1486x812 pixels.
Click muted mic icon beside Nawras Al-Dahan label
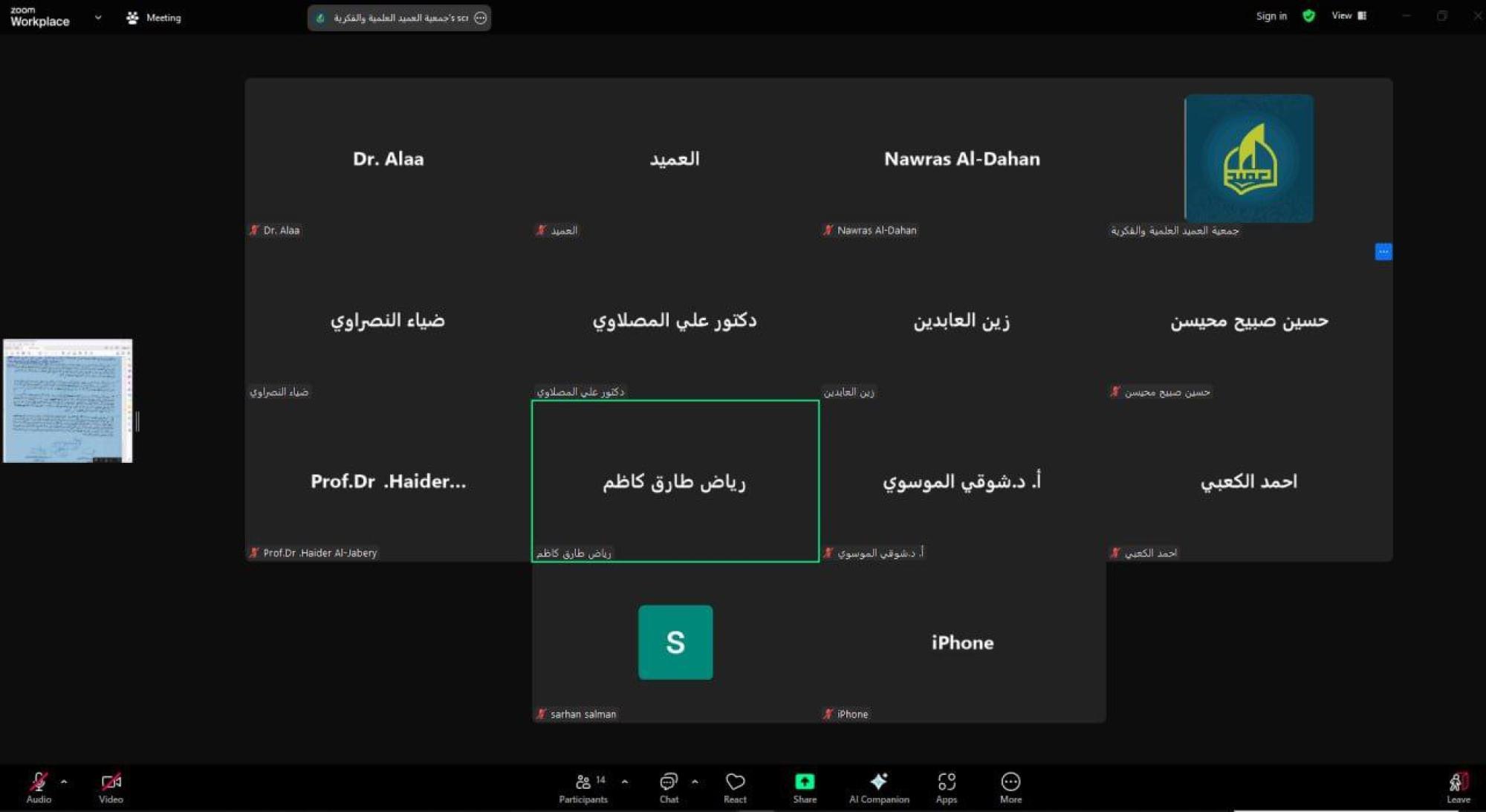[x=828, y=230]
